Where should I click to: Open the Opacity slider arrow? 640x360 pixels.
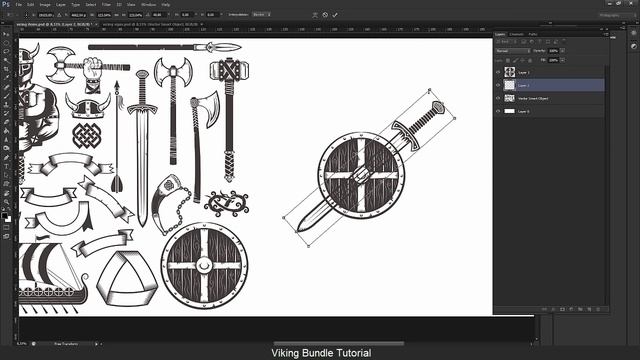(562, 51)
